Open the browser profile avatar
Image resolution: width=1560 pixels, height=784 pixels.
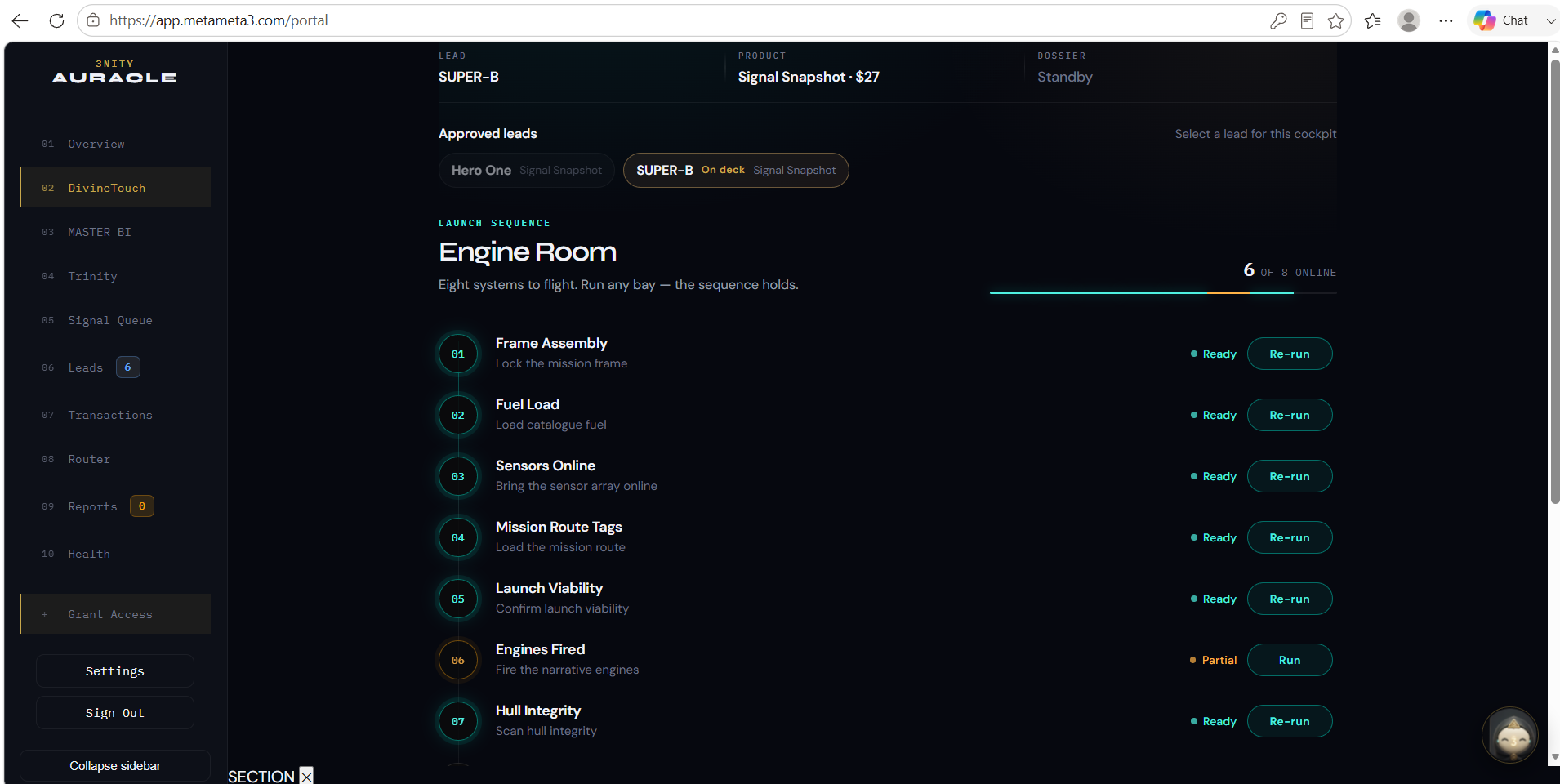point(1409,20)
